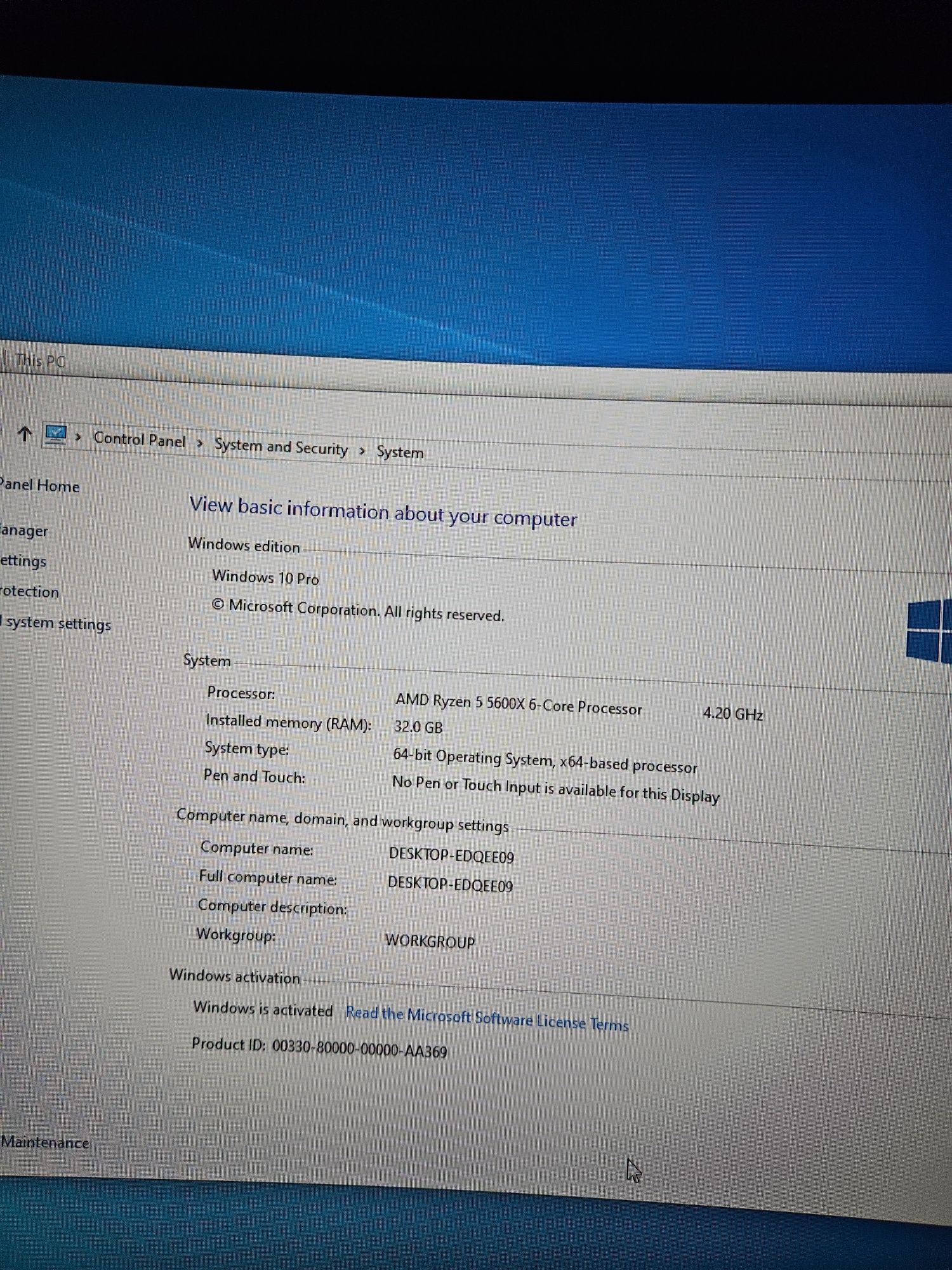Expand chevron after Control Panel breadcrumb
The image size is (952, 1270).
point(200,443)
